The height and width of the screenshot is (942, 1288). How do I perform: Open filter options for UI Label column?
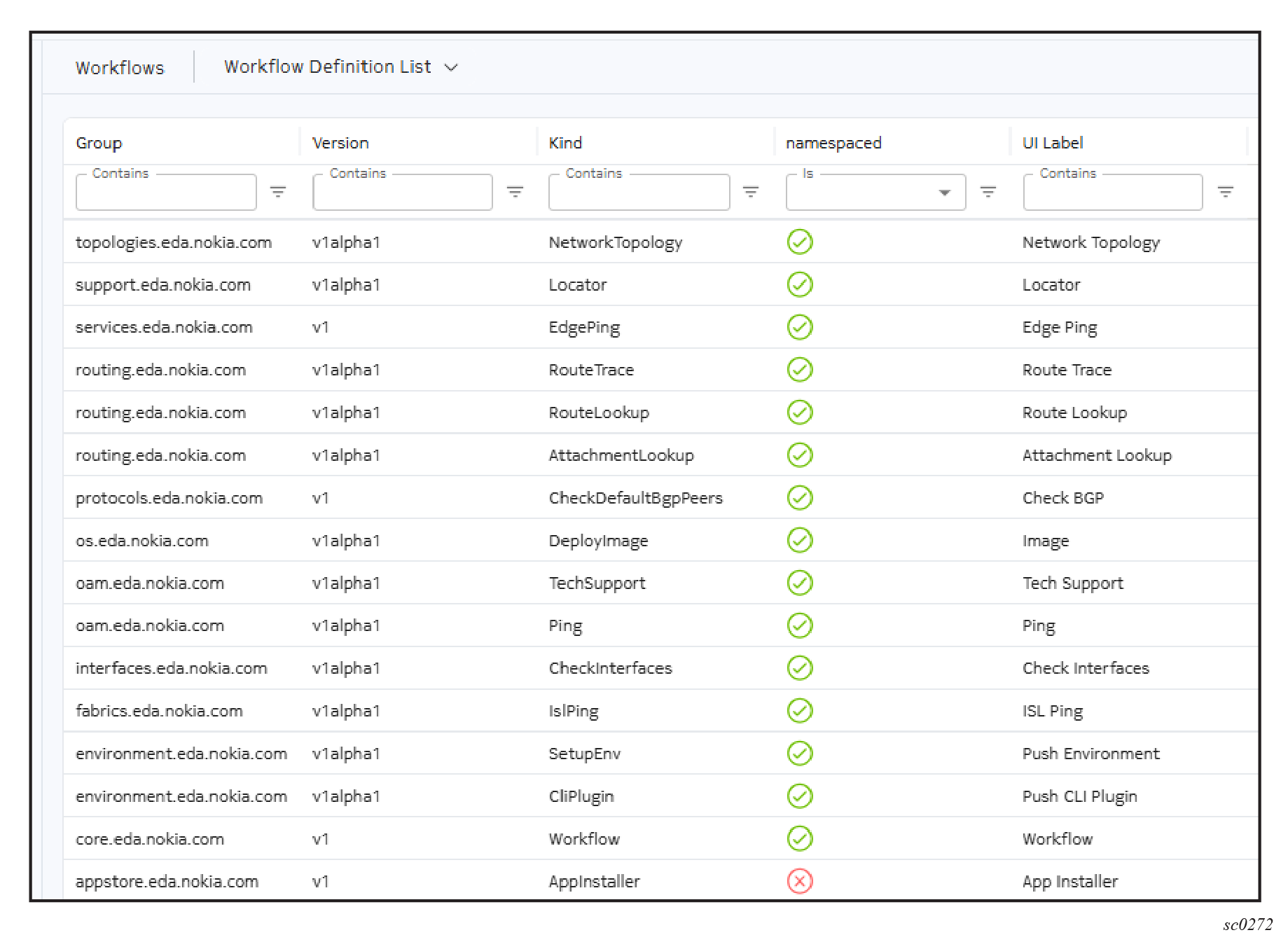[x=1225, y=192]
